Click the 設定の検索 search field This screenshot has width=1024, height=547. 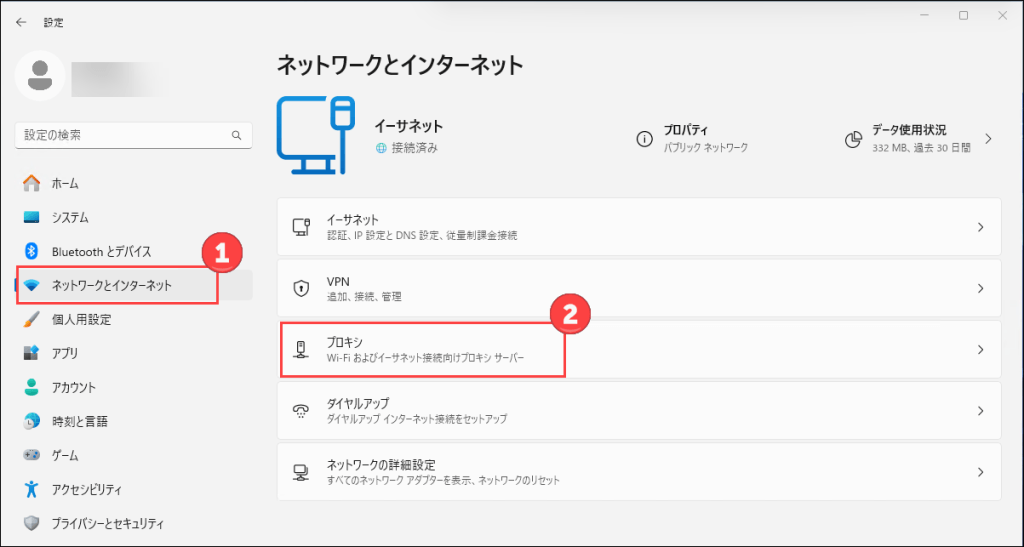pyautogui.click(x=133, y=135)
